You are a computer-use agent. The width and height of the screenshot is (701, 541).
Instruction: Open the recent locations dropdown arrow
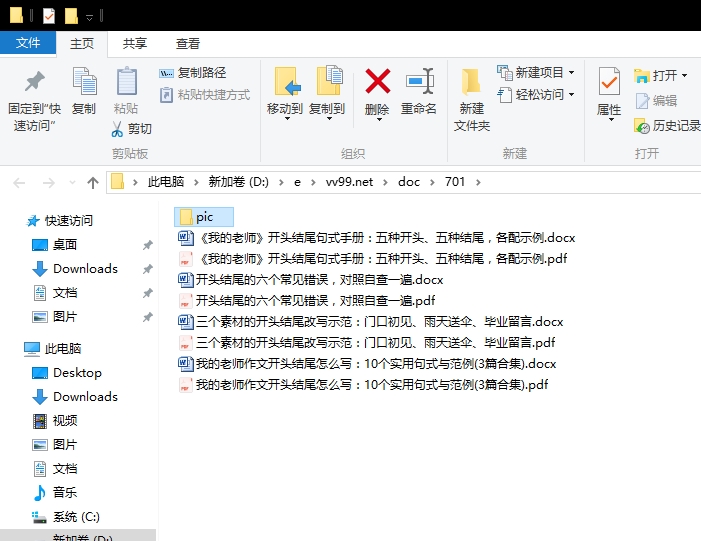pyautogui.click(x=72, y=183)
